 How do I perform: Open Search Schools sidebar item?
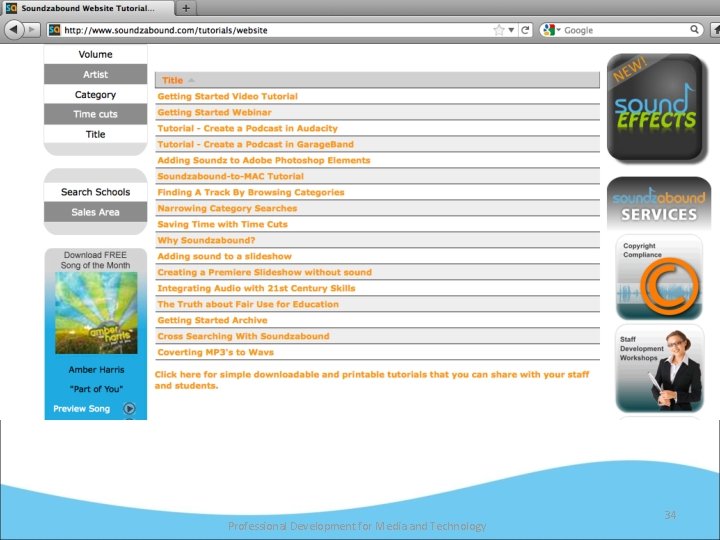tap(96, 192)
